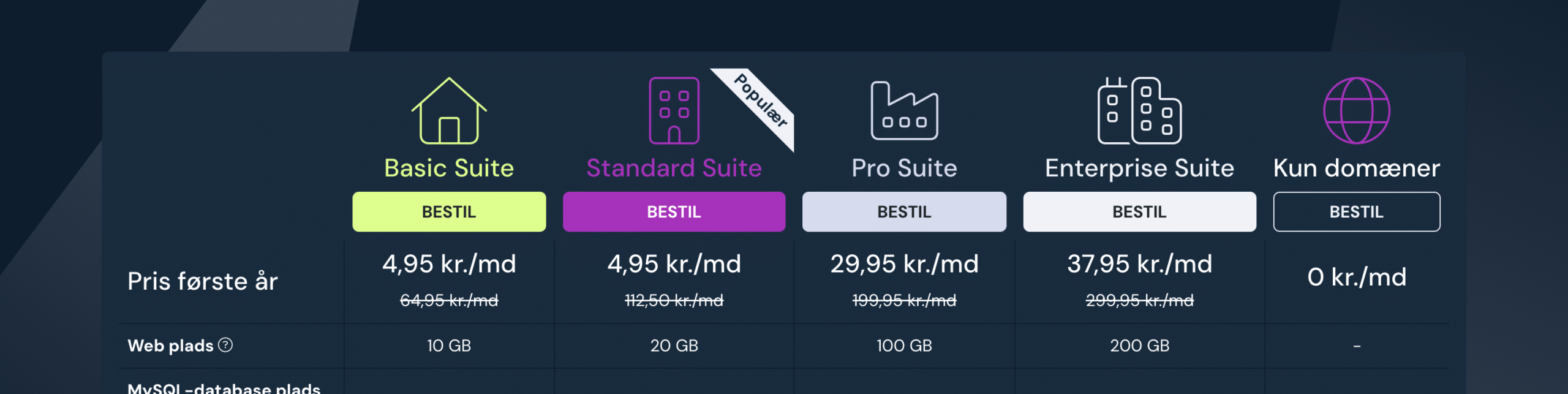
Task: Select the crossed-out 112,50 kr./md price
Action: coord(674,301)
